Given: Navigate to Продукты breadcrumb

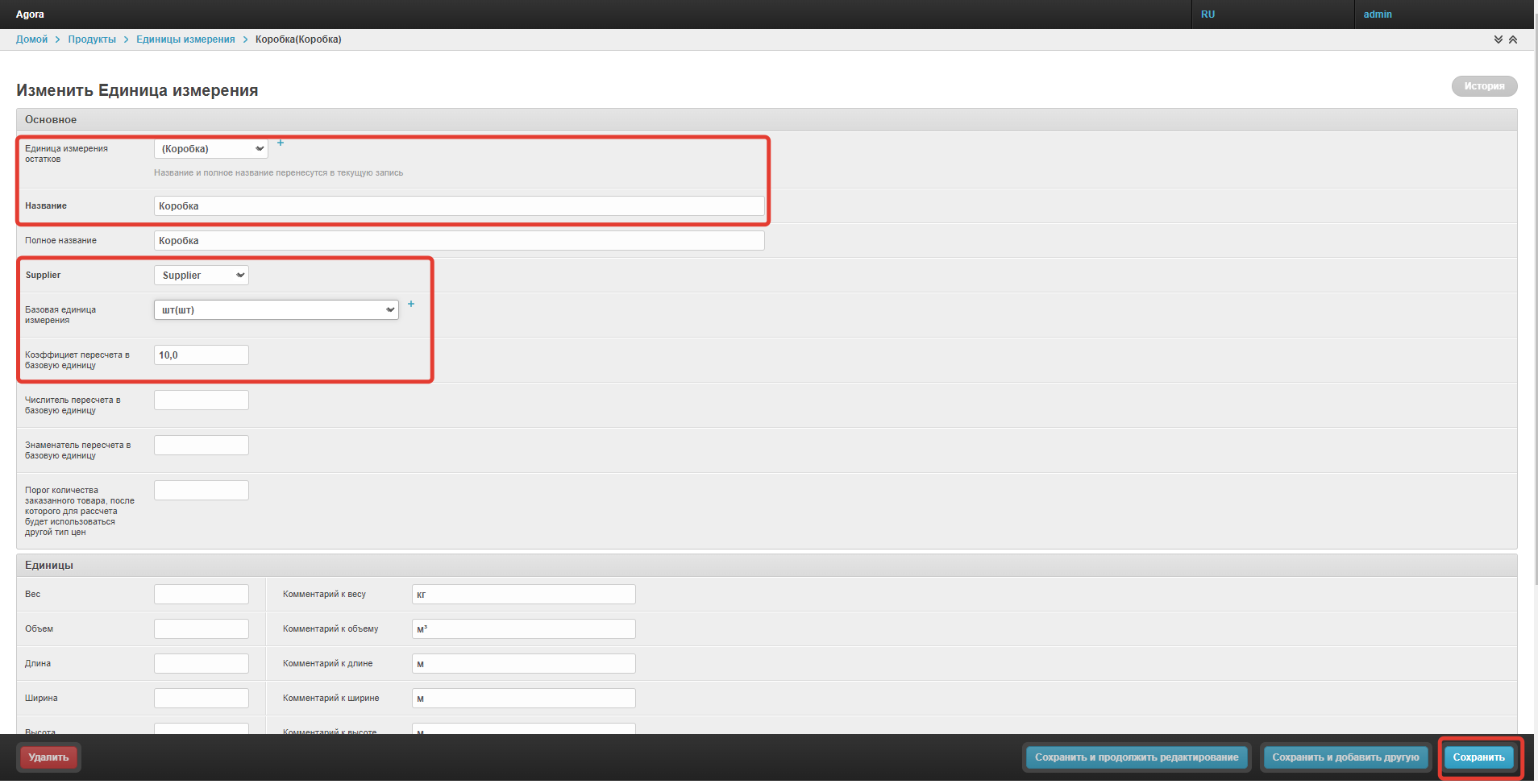Looking at the screenshot, I should coord(92,39).
